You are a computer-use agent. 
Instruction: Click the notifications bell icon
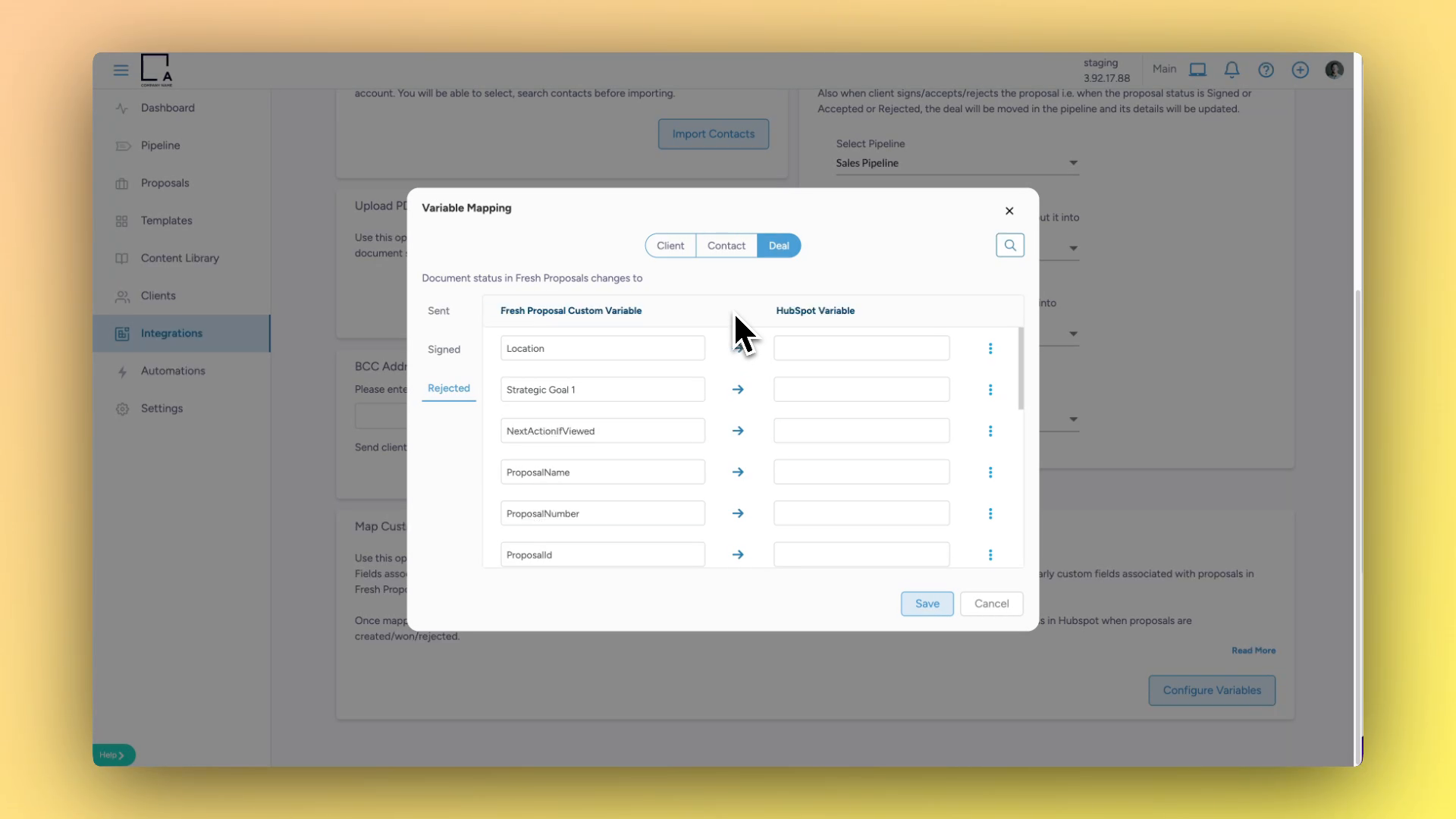tap(1232, 70)
